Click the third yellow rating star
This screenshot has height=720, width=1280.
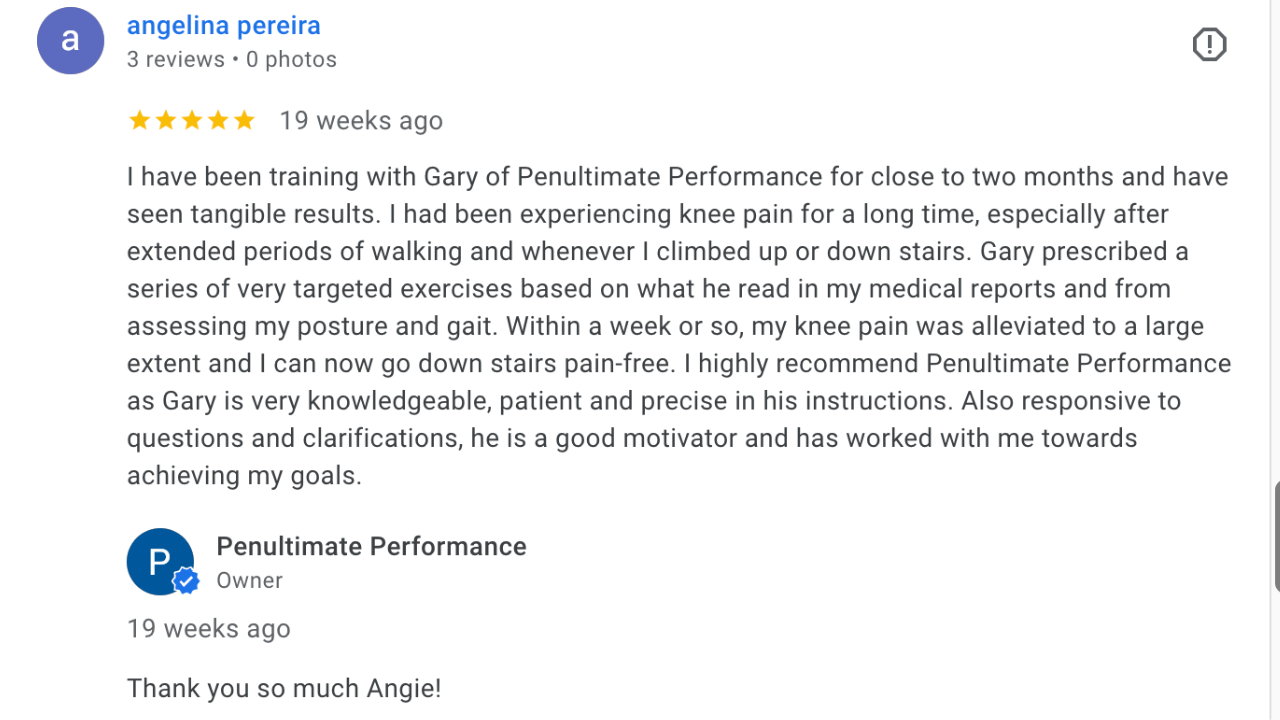pos(192,121)
